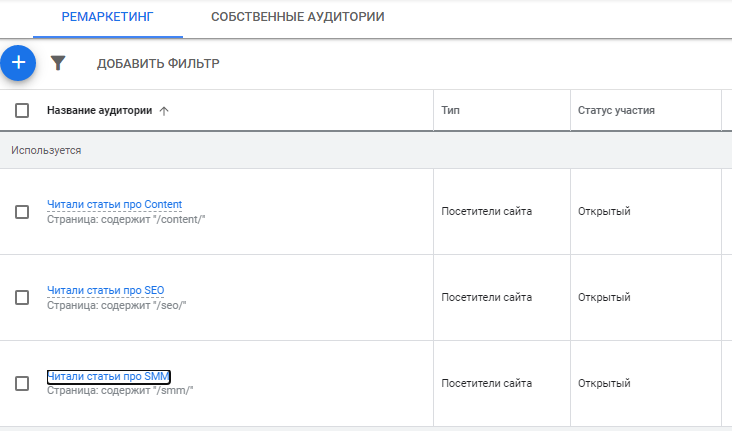732x431 pixels.
Task: Click the sort arrow beside Название аудитории
Action: (164, 111)
